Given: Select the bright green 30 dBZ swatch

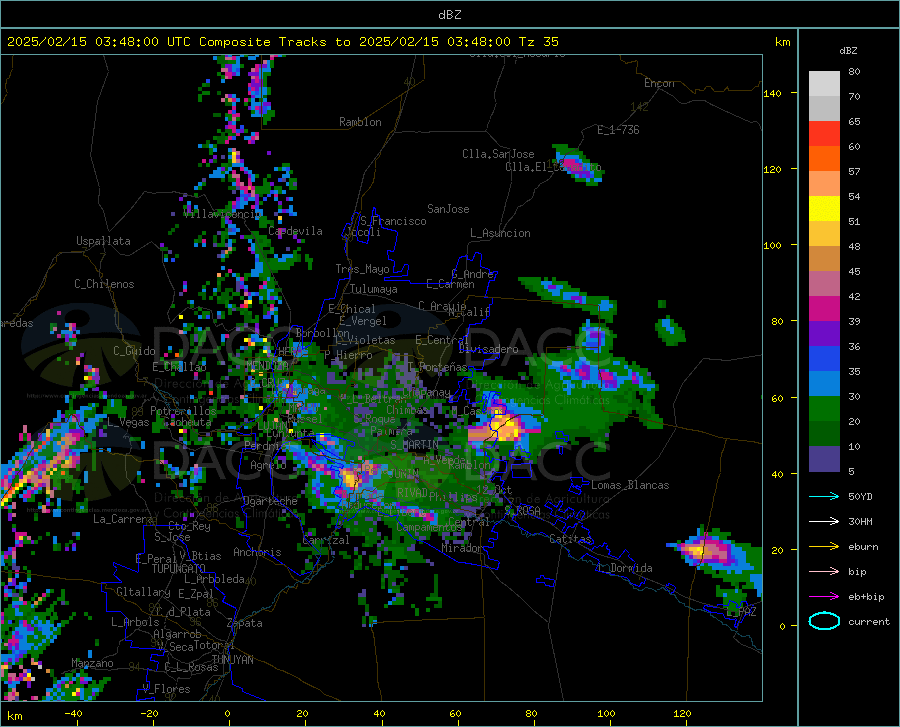Looking at the screenshot, I should click(824, 408).
